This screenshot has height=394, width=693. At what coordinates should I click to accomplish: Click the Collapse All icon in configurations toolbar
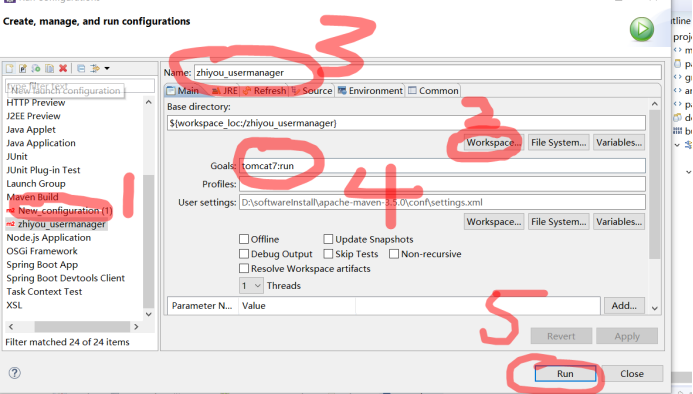[x=81, y=68]
